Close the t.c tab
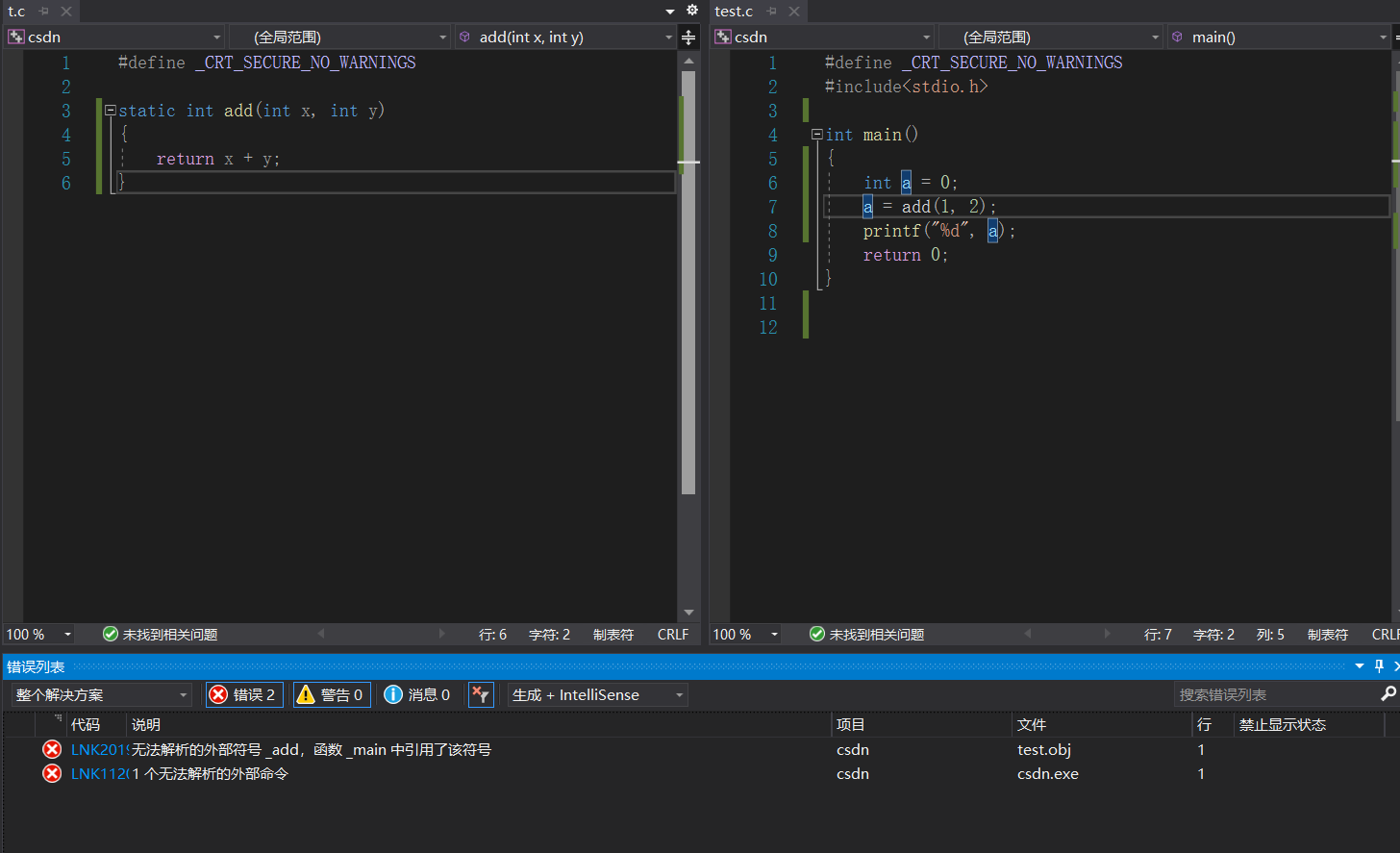This screenshot has width=1400, height=853. [65, 12]
